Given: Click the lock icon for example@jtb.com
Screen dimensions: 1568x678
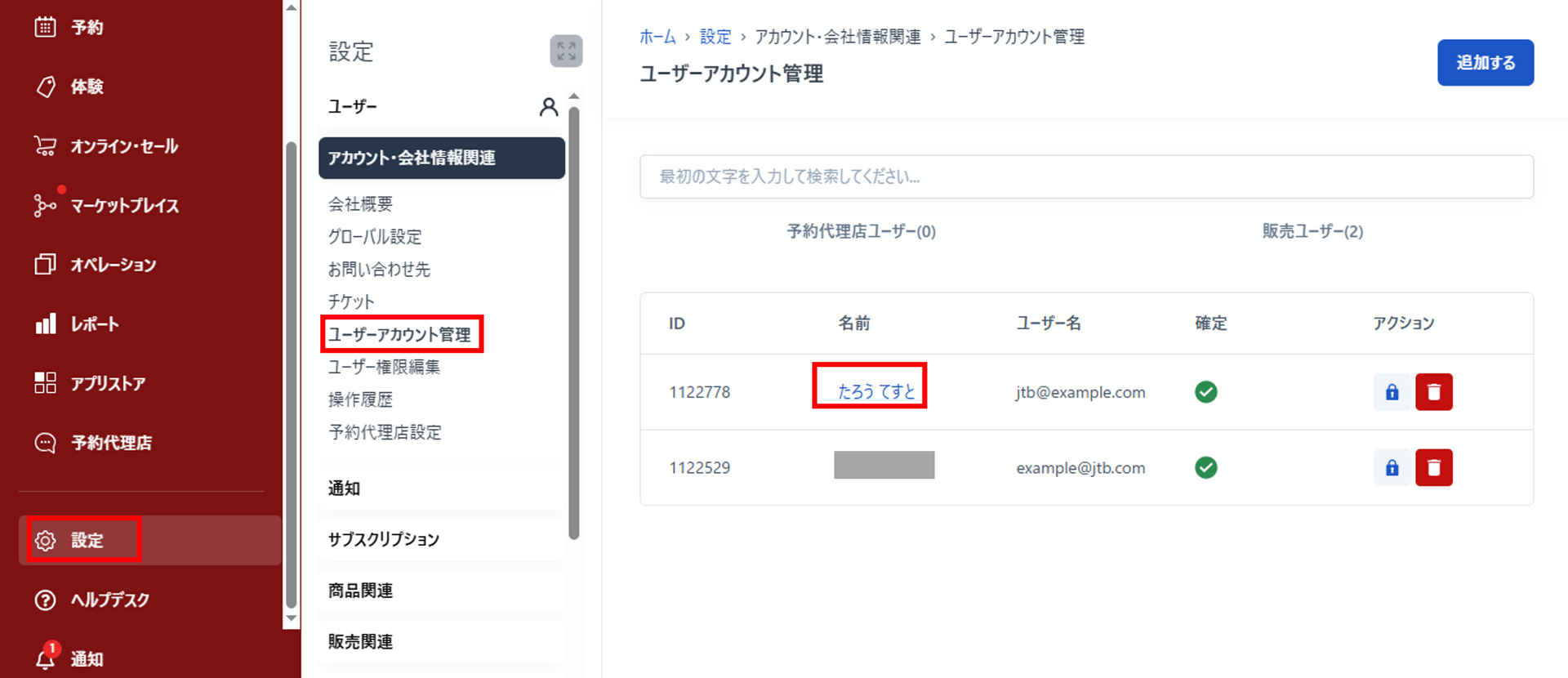Looking at the screenshot, I should (x=1392, y=468).
